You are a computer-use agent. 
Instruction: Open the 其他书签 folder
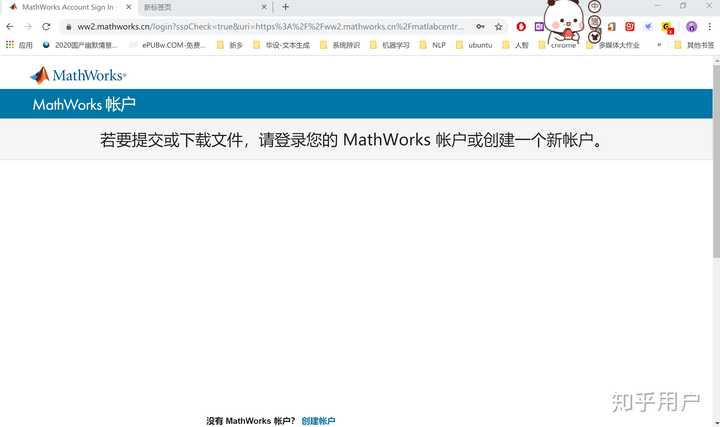tap(695, 45)
